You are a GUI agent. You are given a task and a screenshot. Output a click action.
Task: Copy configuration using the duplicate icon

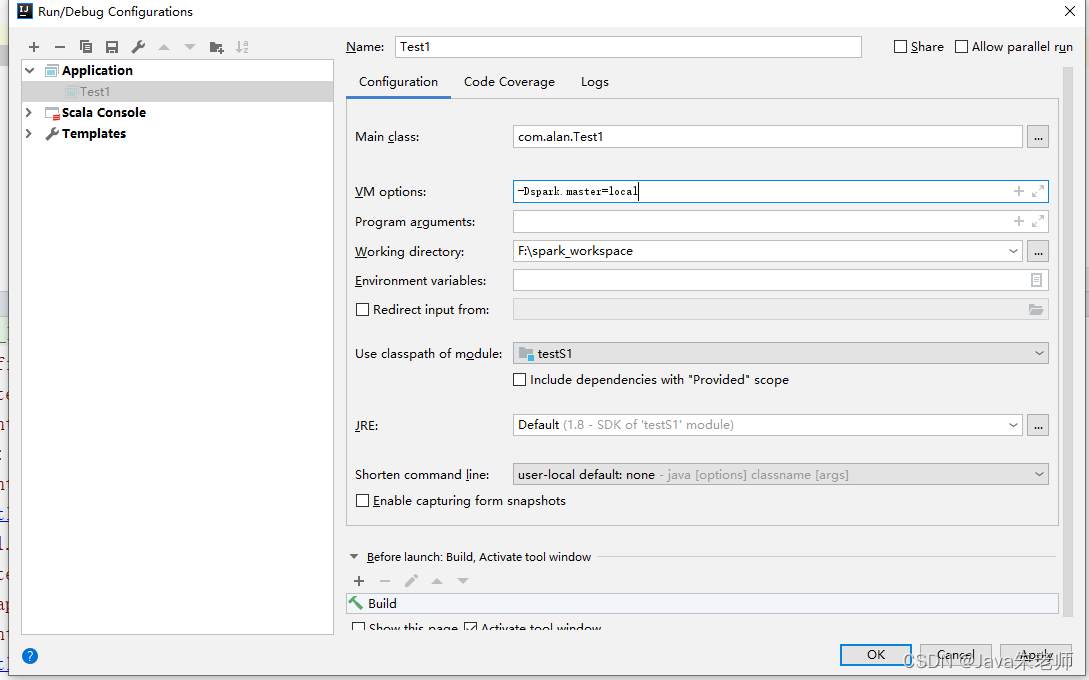click(x=85, y=47)
